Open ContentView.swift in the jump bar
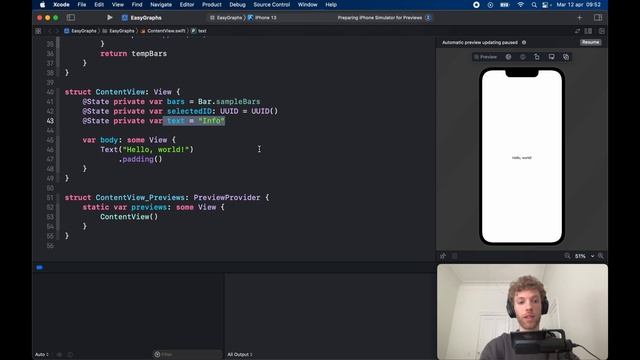The image size is (640, 360). pos(162,31)
